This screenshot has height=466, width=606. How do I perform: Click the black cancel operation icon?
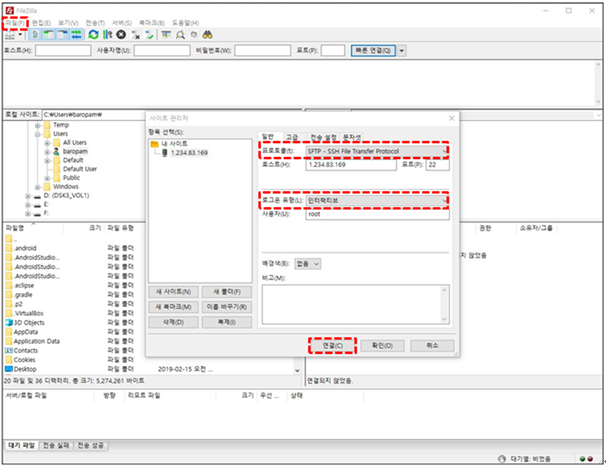[121, 35]
